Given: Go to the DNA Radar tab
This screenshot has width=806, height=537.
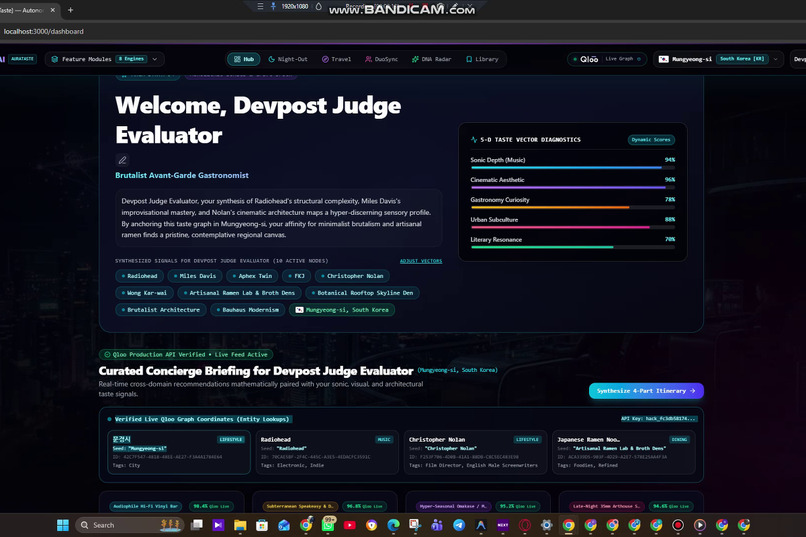Looking at the screenshot, I should 431,59.
